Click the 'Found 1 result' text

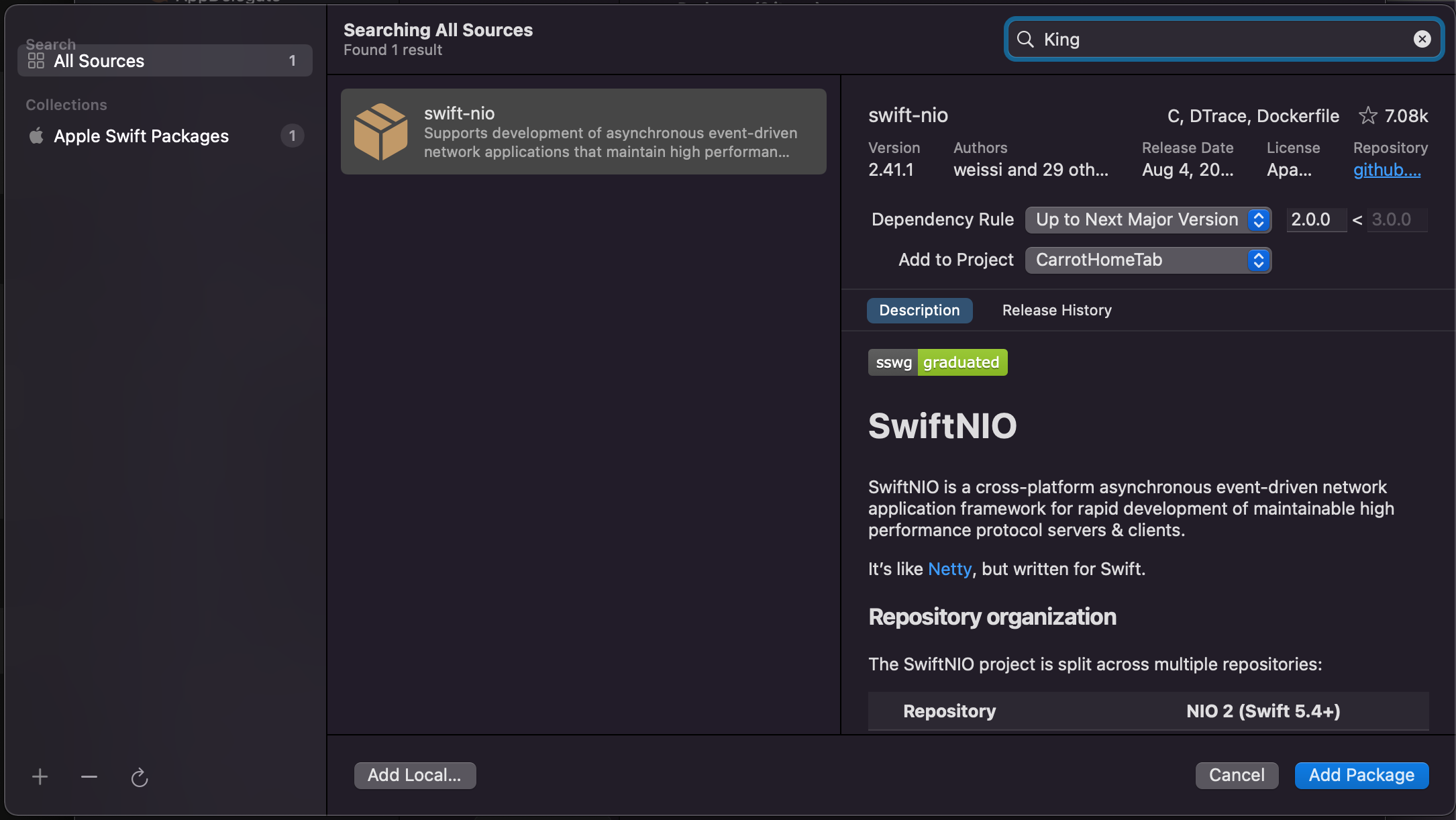pos(393,50)
